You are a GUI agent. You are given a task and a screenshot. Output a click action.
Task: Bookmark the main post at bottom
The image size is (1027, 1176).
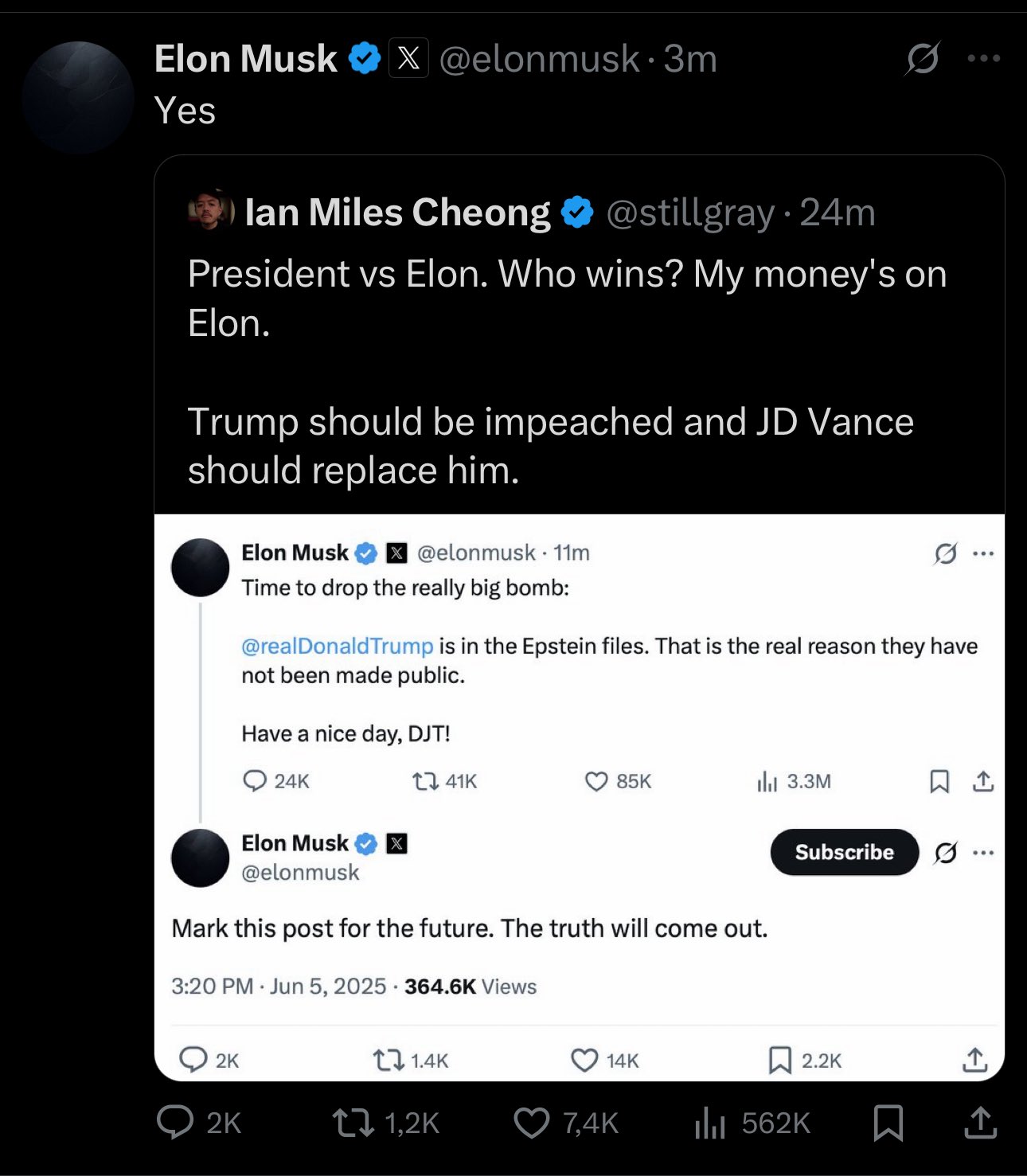(x=888, y=1123)
